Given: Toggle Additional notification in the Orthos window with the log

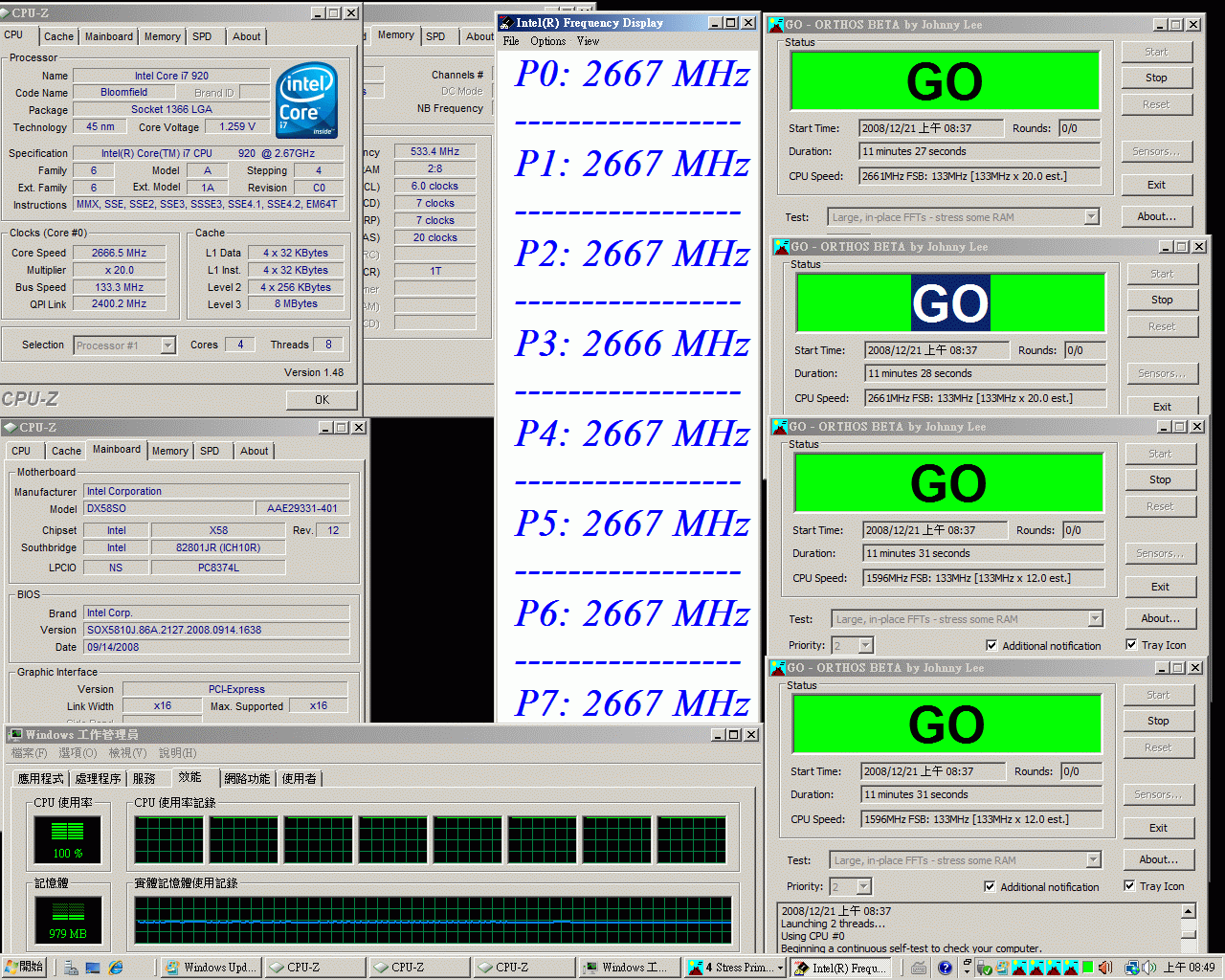Looking at the screenshot, I should tap(990, 887).
